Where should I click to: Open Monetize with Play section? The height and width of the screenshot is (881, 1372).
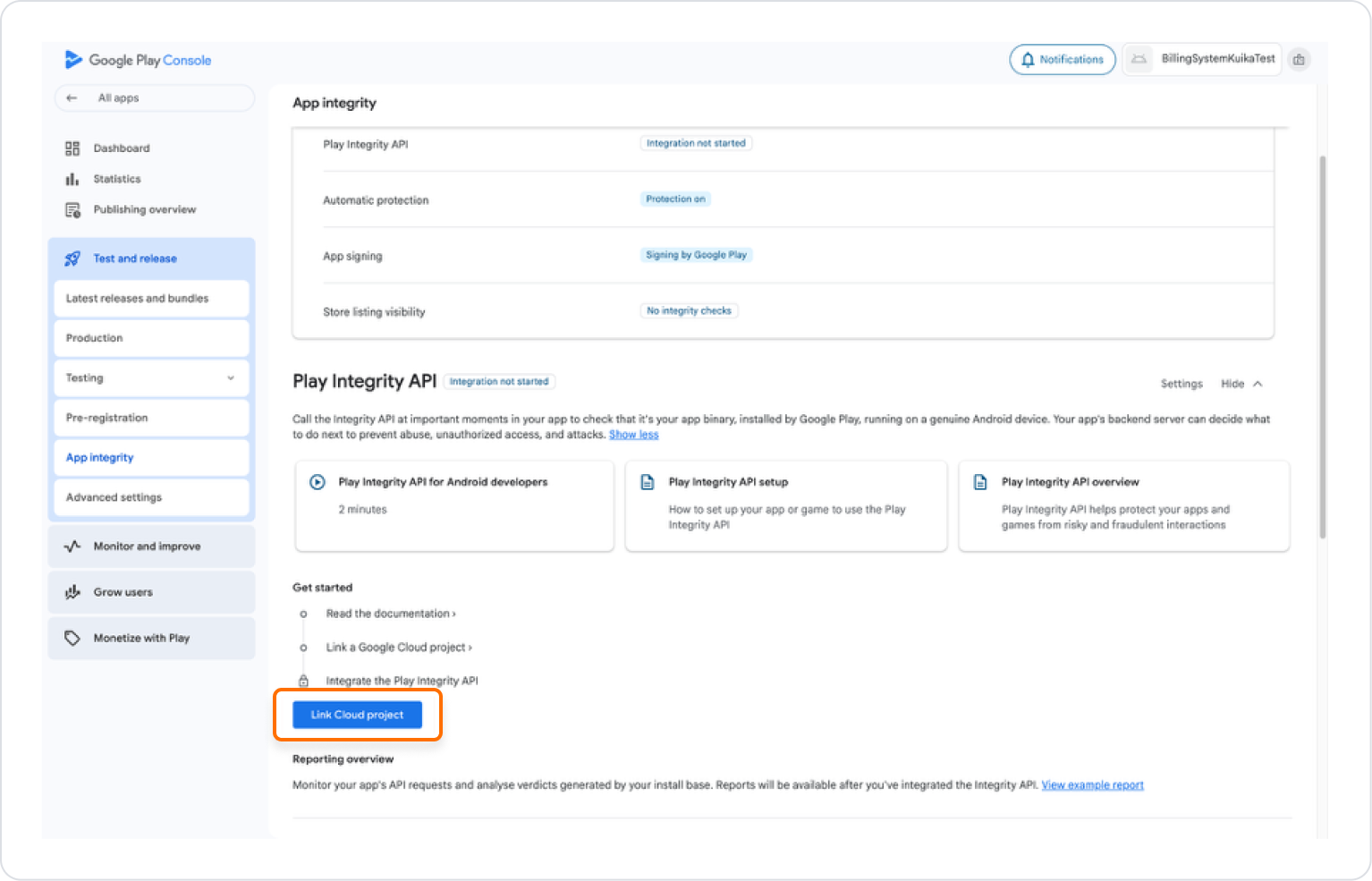pos(151,639)
